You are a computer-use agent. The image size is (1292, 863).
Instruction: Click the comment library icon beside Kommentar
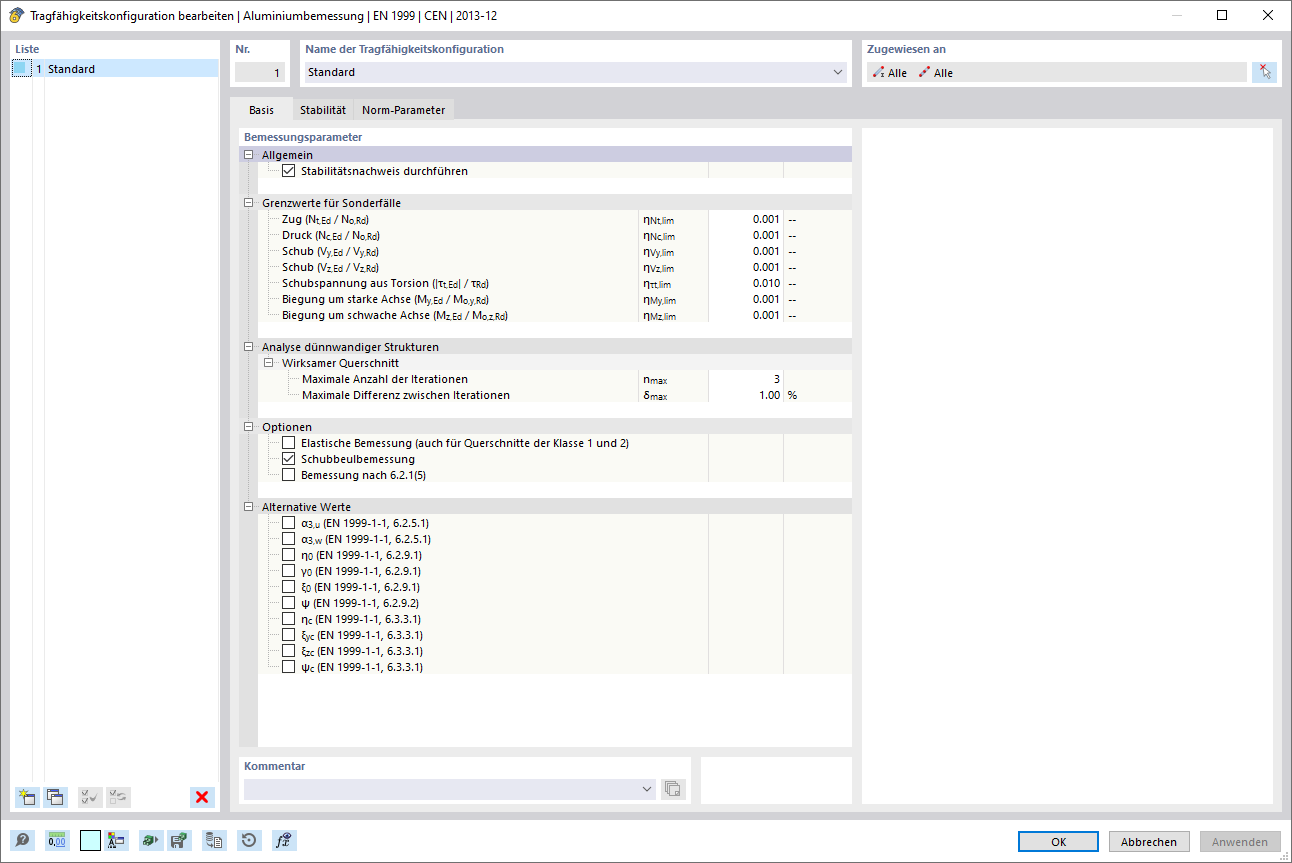coord(674,789)
